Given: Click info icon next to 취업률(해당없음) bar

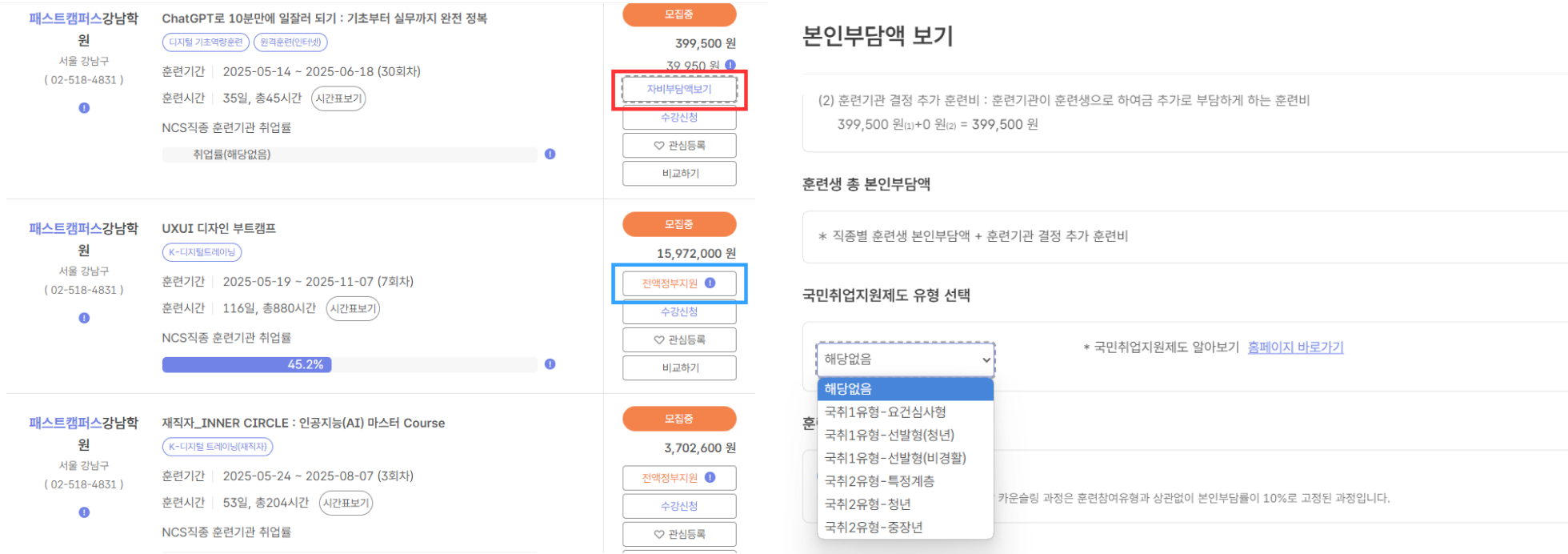Looking at the screenshot, I should point(550,154).
